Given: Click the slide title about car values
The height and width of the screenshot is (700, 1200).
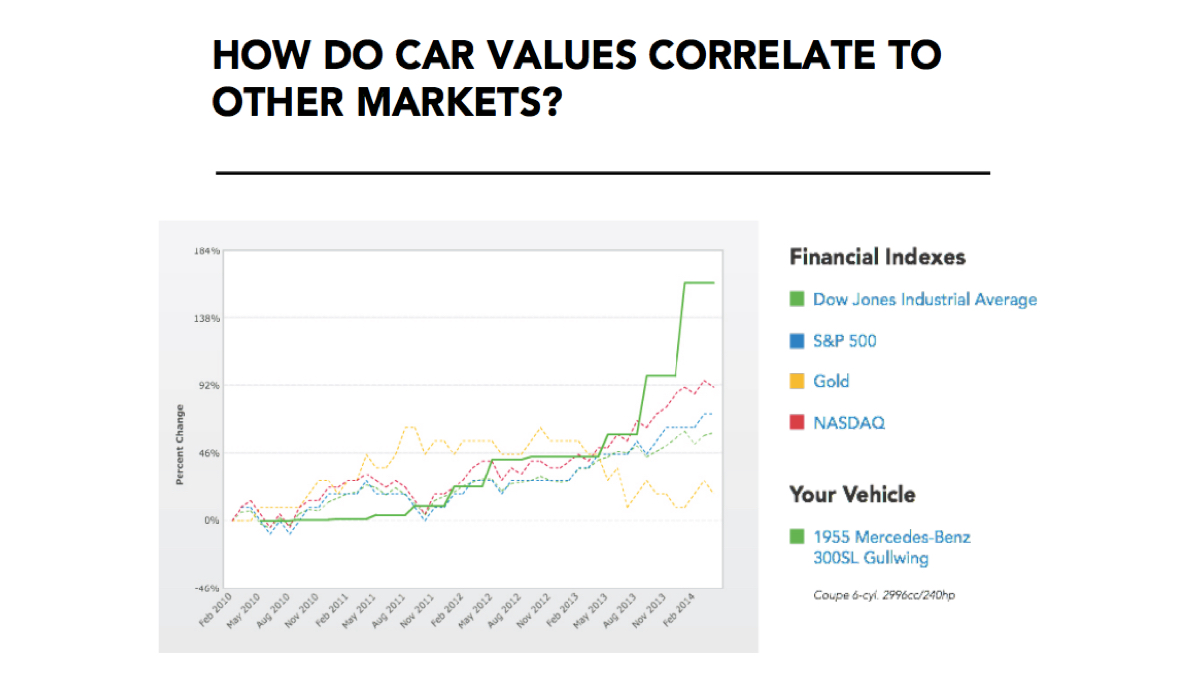Looking at the screenshot, I should (x=576, y=79).
